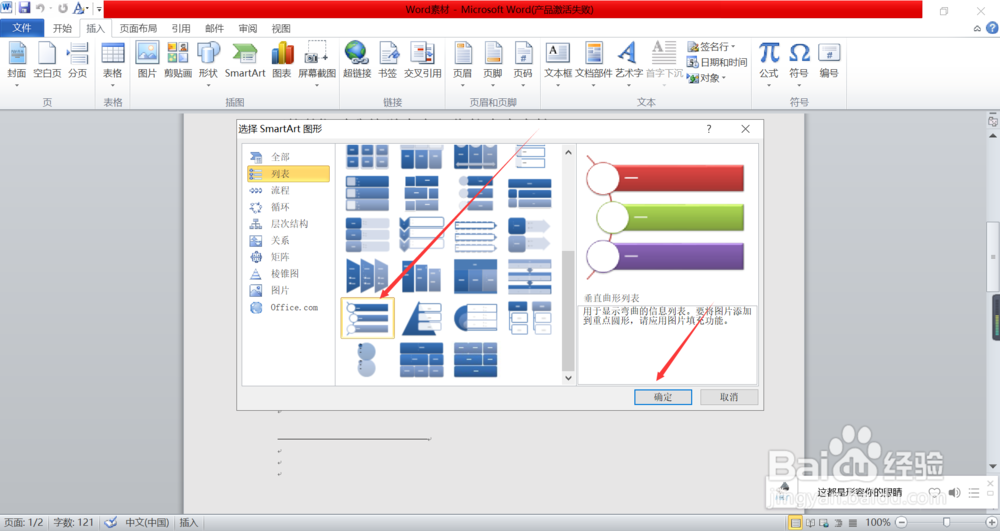Switch to the Mailings (邮件) tab

[x=214, y=28]
